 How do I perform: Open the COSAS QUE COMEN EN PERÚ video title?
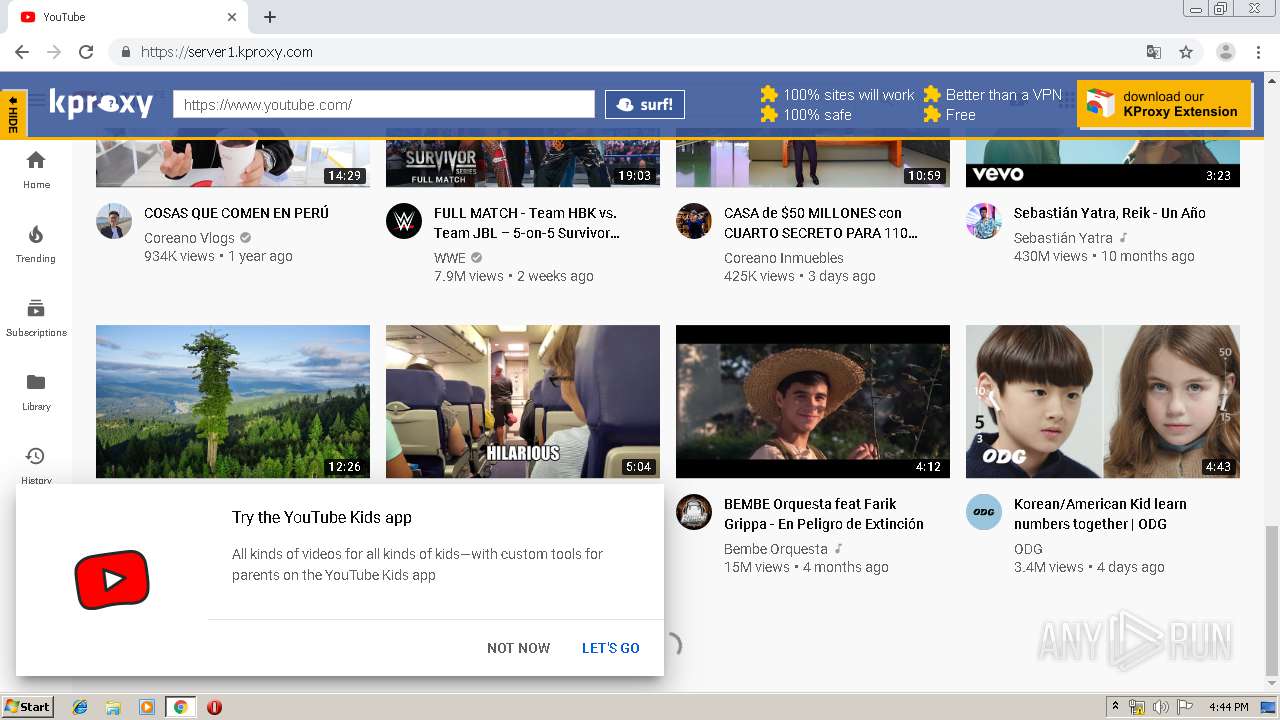pos(236,213)
